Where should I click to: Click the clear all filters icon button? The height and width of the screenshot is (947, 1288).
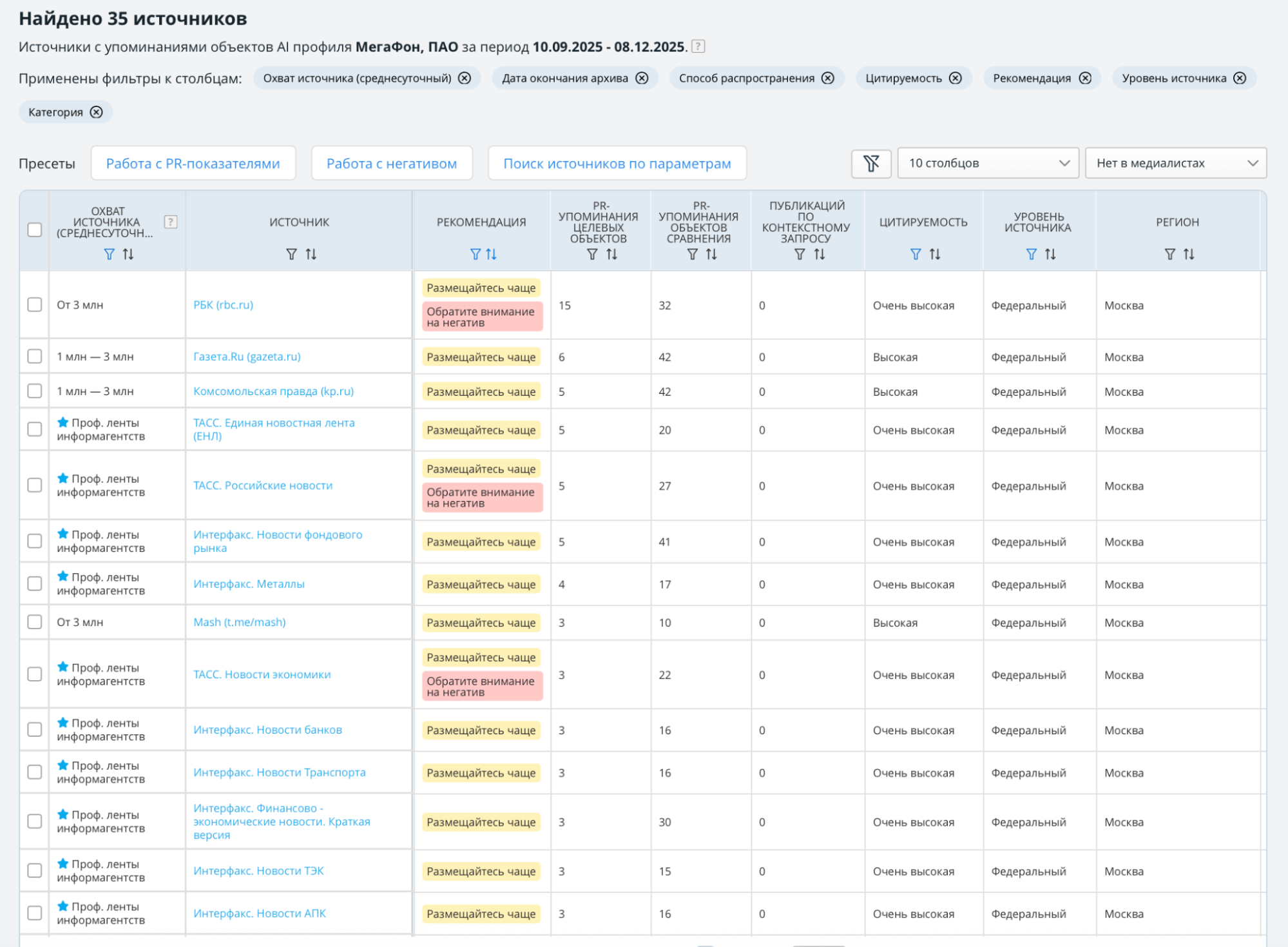[871, 163]
